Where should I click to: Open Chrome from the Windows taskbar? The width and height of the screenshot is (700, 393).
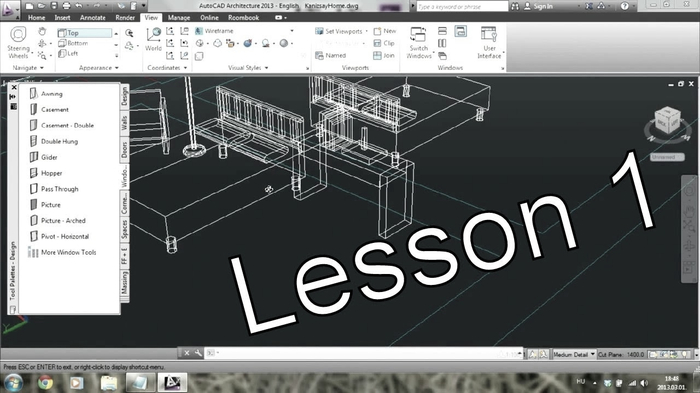(x=45, y=383)
